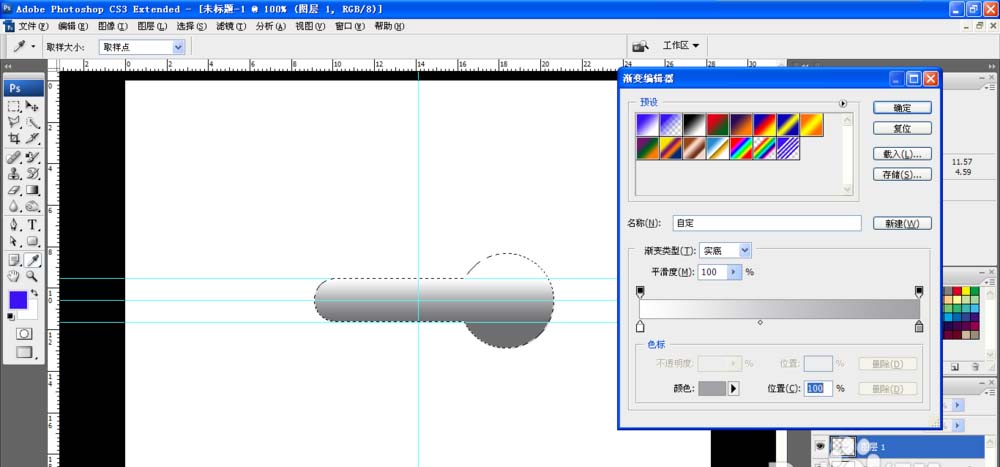
Task: Select the Eyedropper tool
Action: click(33, 260)
